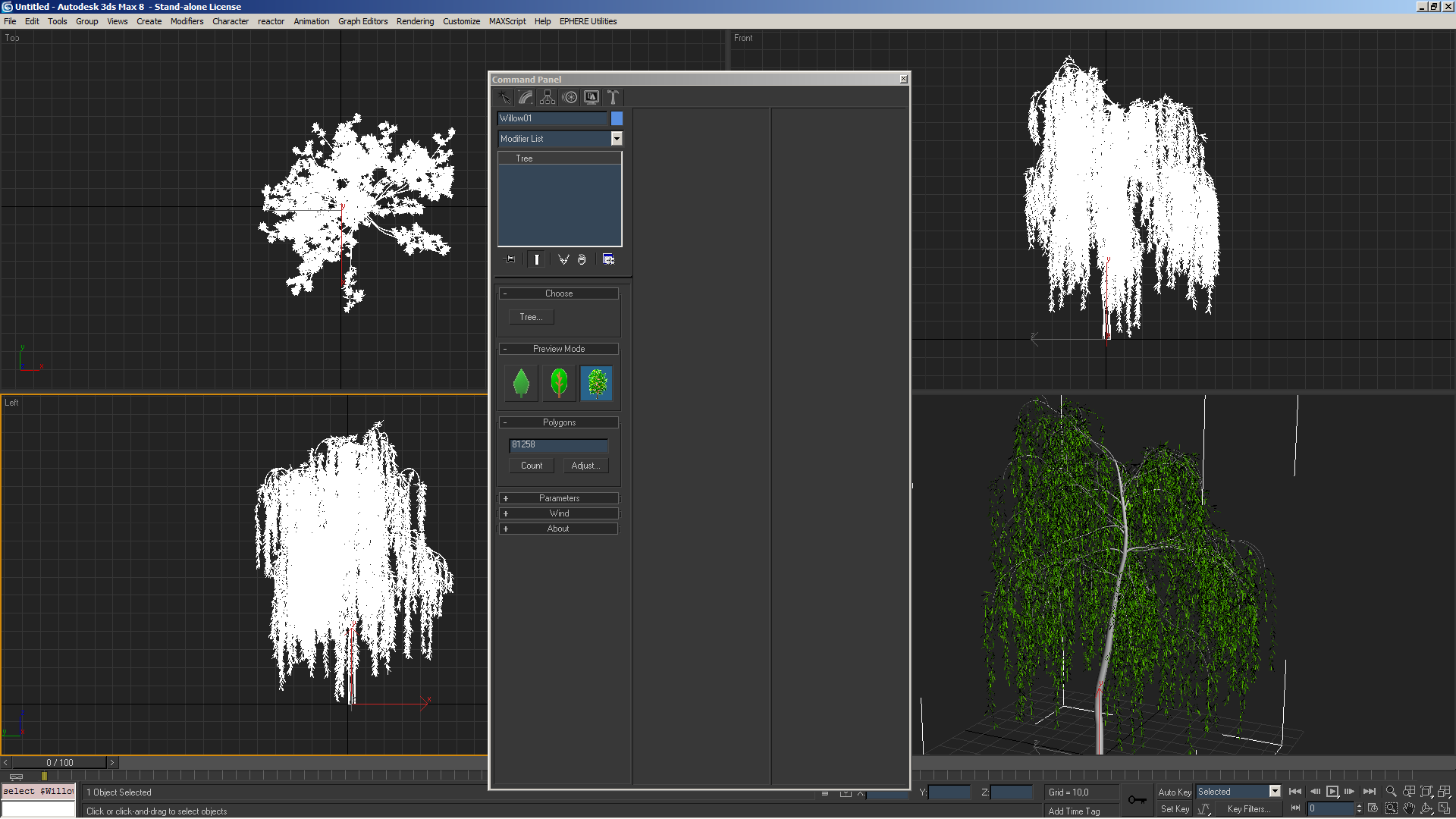Open Configure Modifier Sets icon
1456x819 pixels.
tap(608, 259)
